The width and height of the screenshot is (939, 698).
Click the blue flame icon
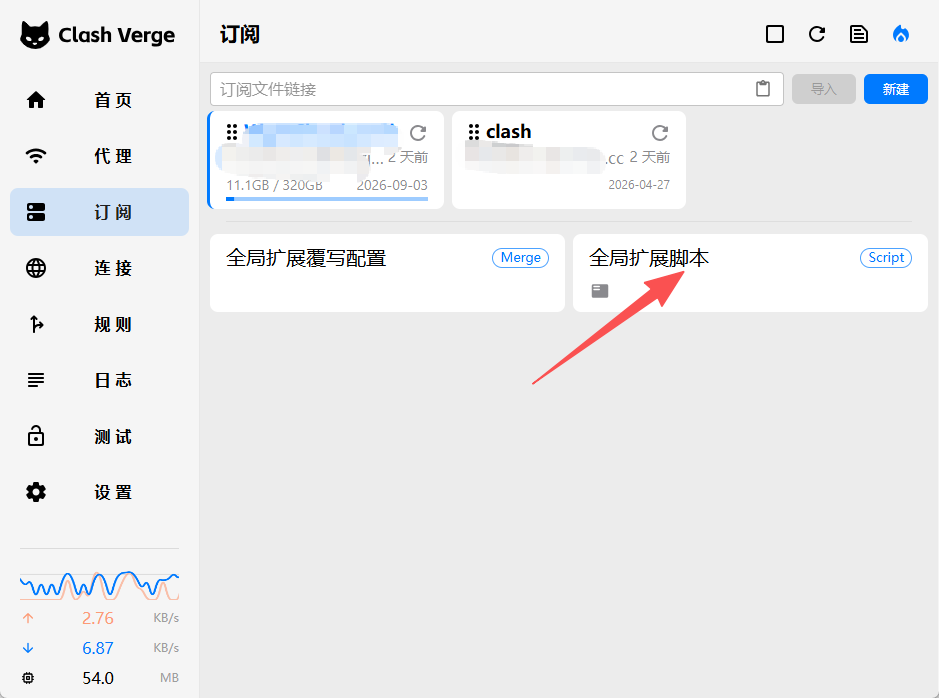pos(901,34)
